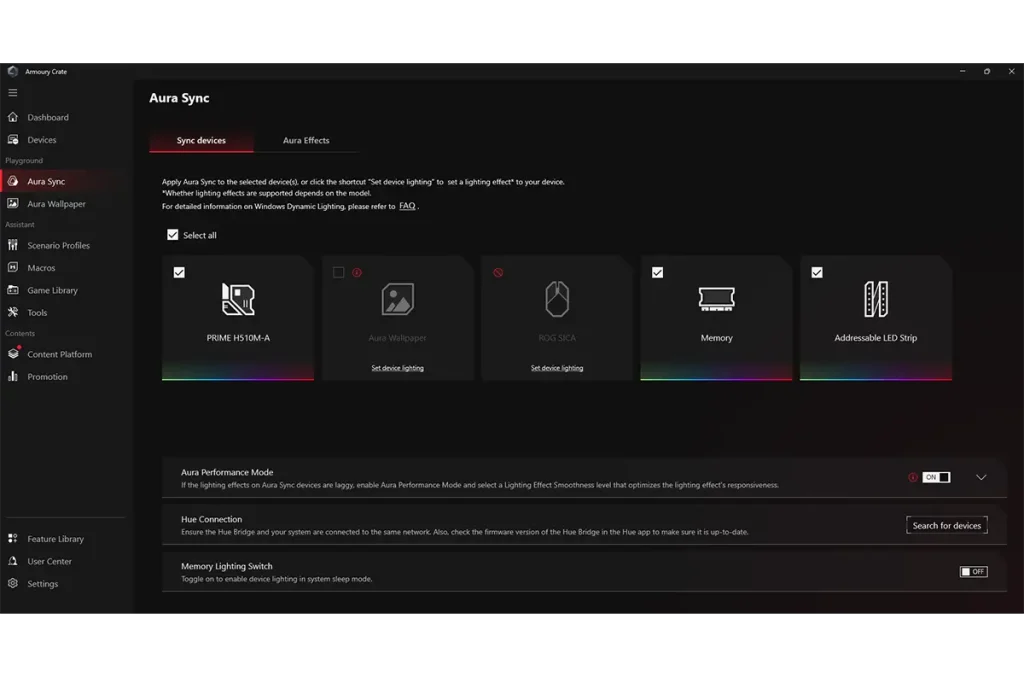Click the Addressable LED Strip label text
The image size is (1024, 683).
point(876,338)
